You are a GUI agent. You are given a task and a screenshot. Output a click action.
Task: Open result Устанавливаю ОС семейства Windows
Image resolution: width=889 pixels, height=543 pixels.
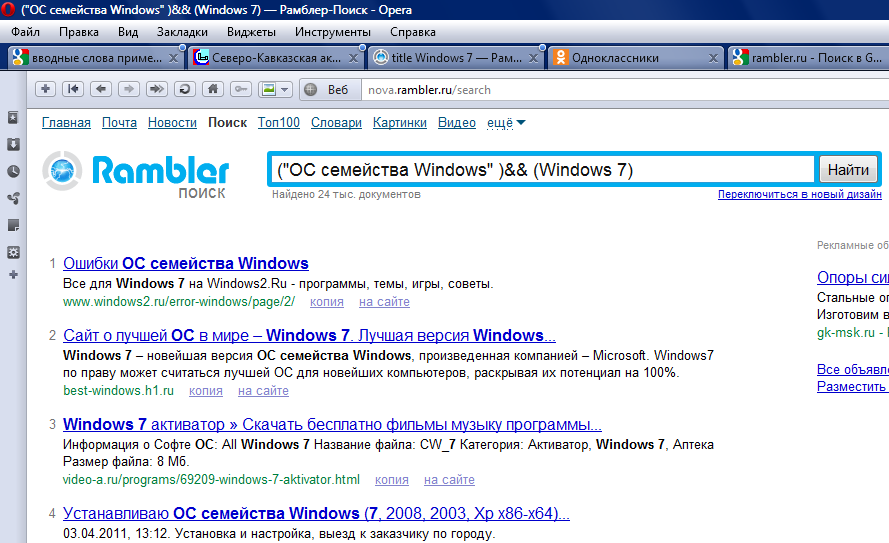(316, 513)
